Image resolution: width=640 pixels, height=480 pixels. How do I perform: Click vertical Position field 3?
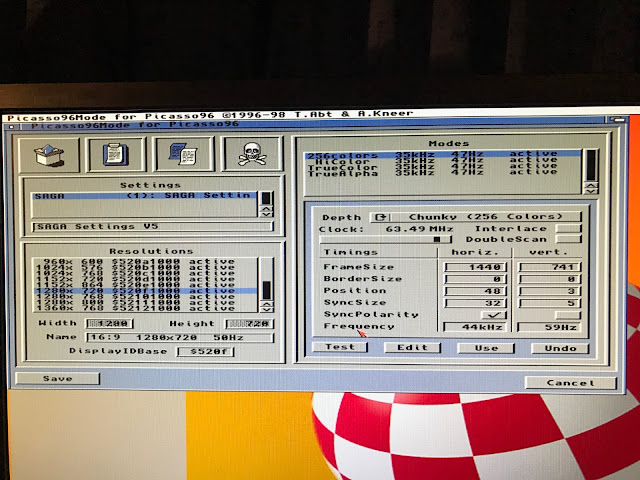point(550,291)
